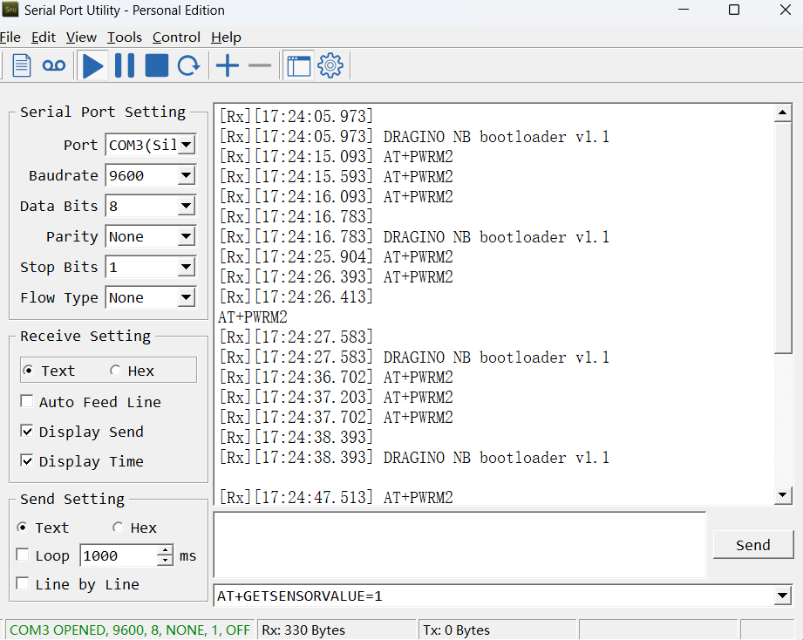Expand the Data Bits dropdown

[186, 206]
